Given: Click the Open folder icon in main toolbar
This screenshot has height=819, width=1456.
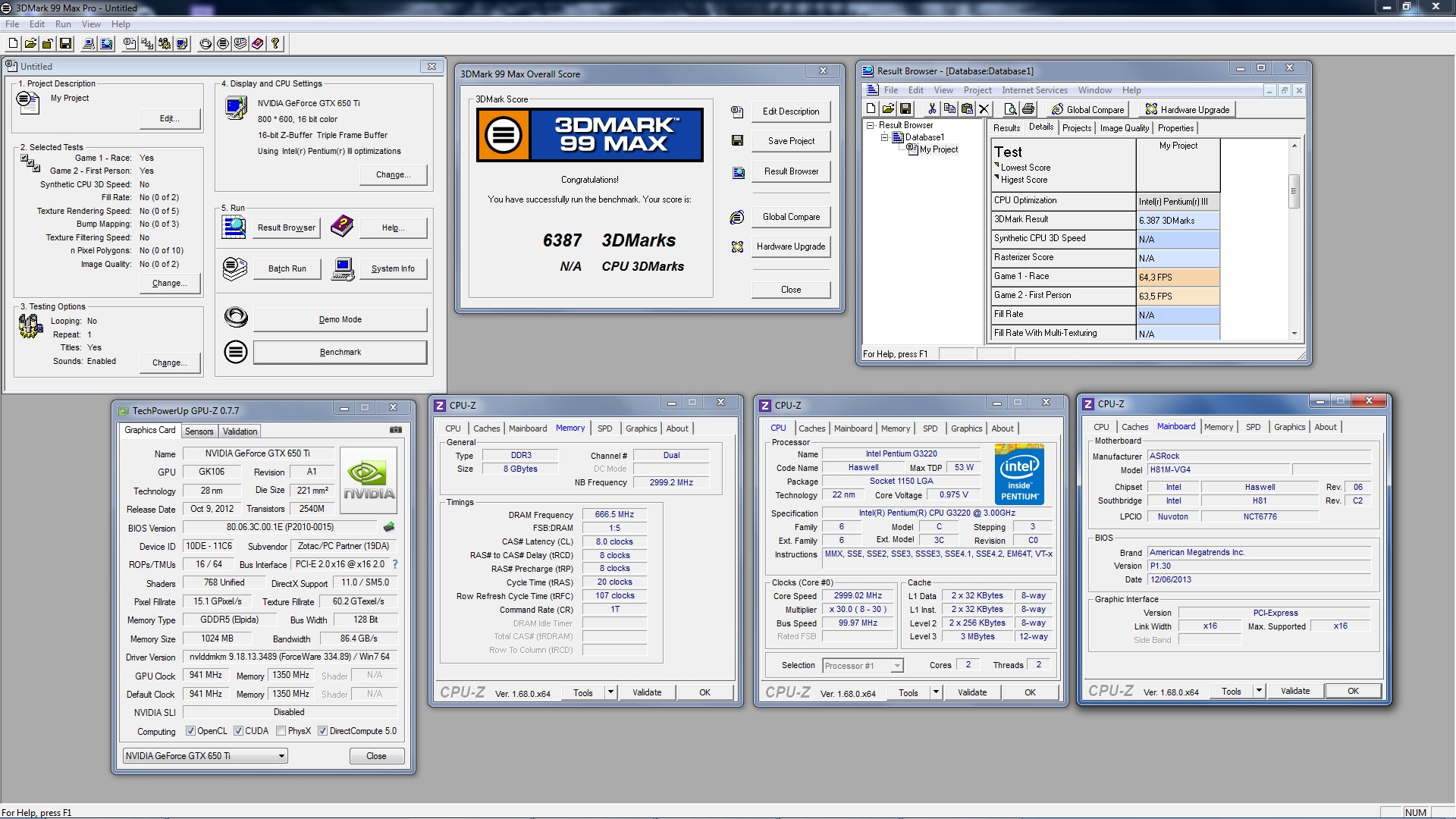Looking at the screenshot, I should pyautogui.click(x=30, y=43).
